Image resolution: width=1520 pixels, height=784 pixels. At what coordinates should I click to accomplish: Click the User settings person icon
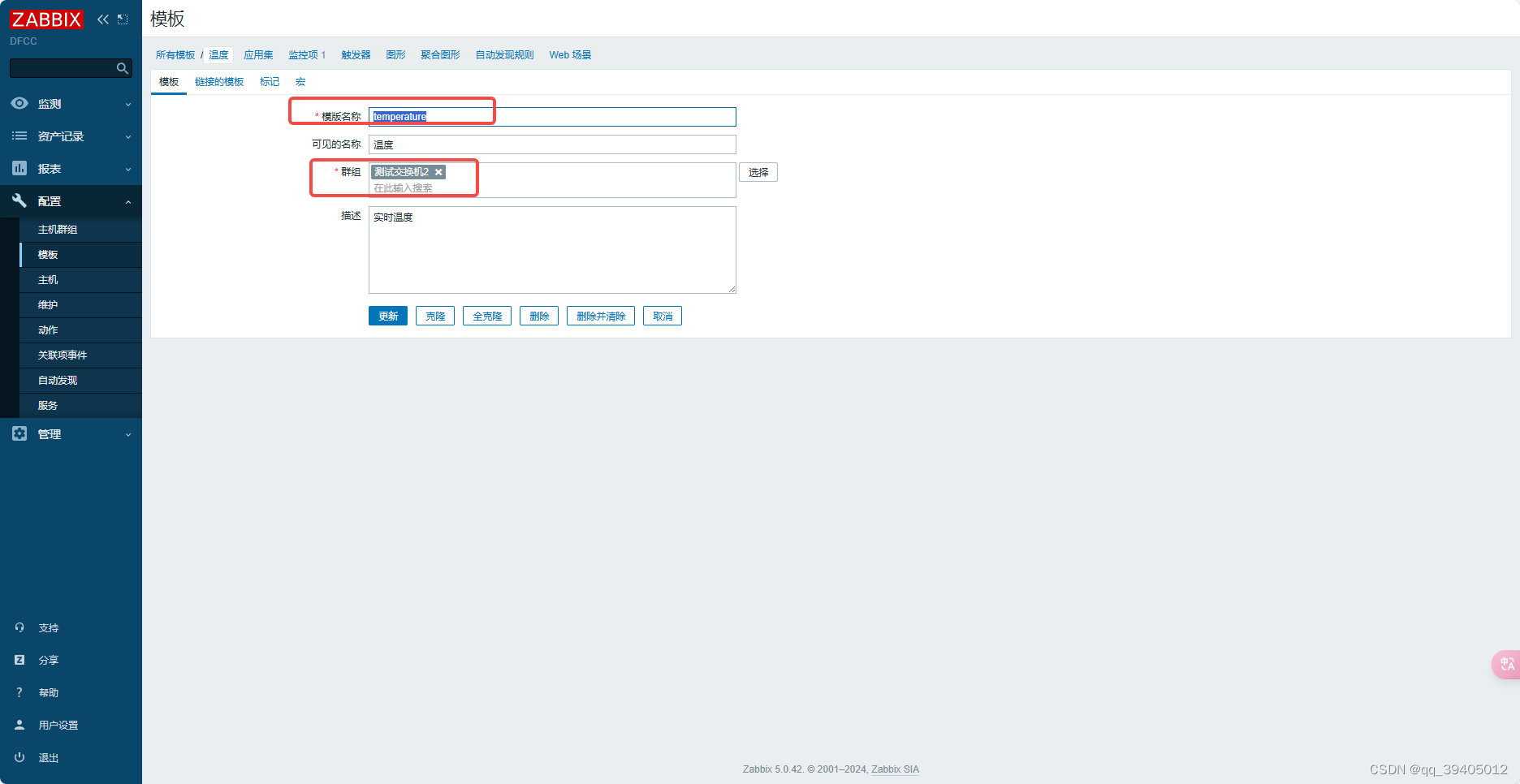pos(19,725)
